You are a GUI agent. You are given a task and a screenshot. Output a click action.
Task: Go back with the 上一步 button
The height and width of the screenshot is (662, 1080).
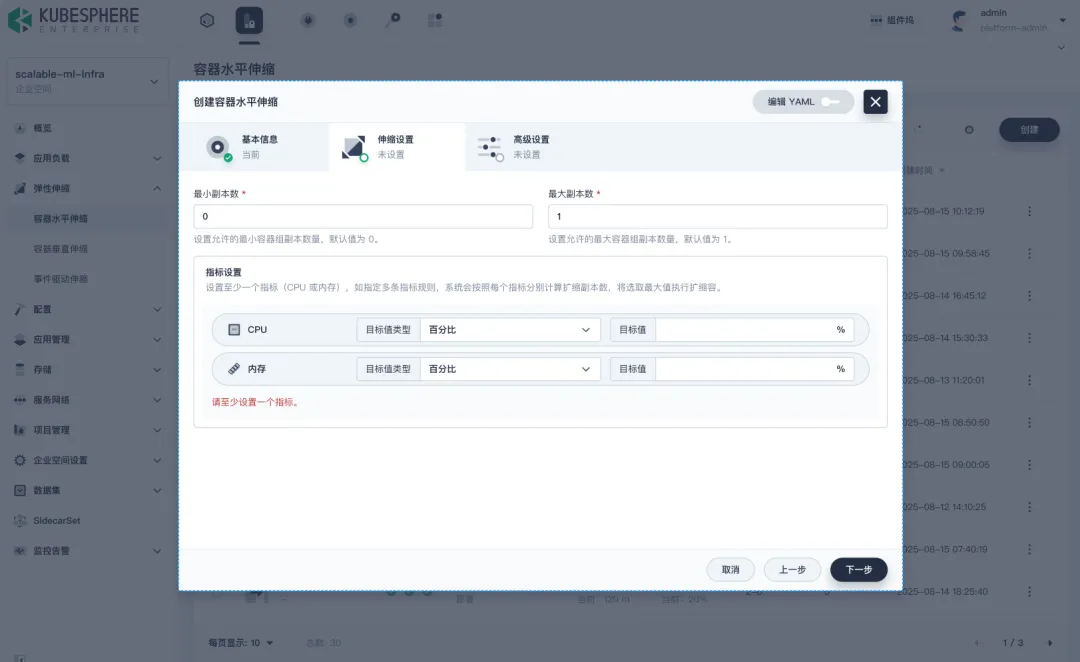pyautogui.click(x=792, y=570)
